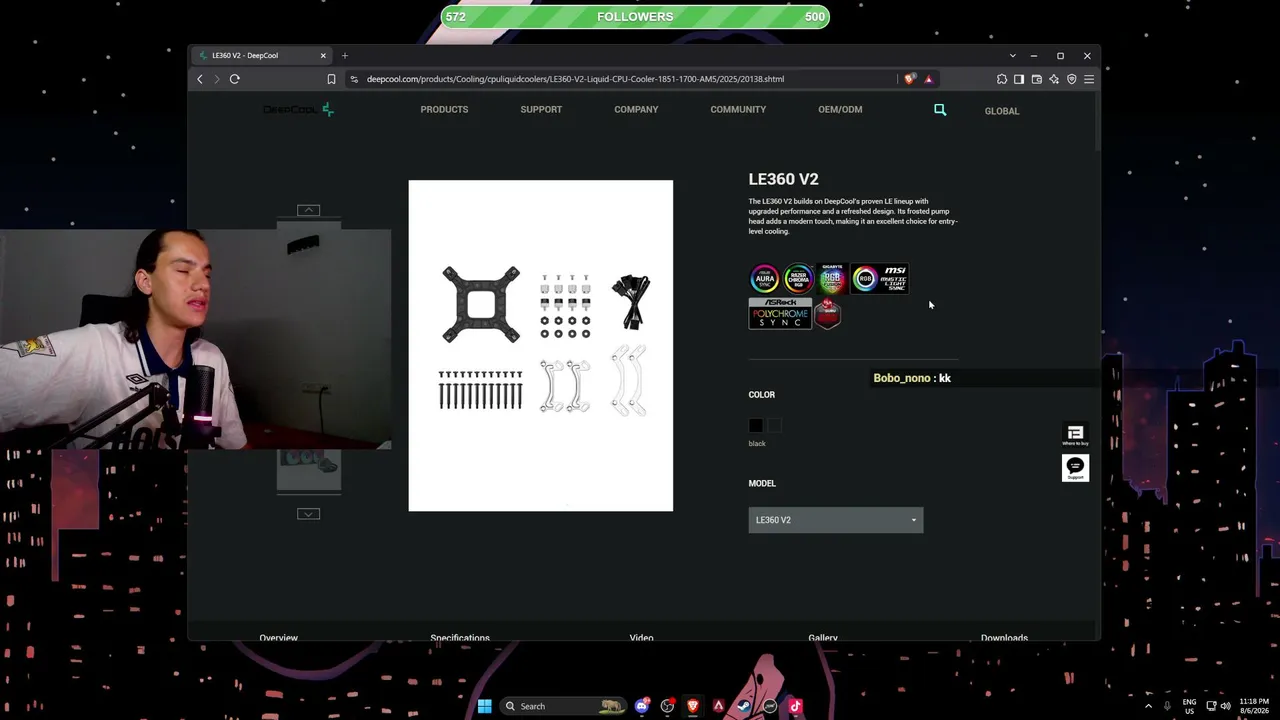Click the ENG US language indicator
Viewport: 1280px width, 720px height.
point(1190,706)
